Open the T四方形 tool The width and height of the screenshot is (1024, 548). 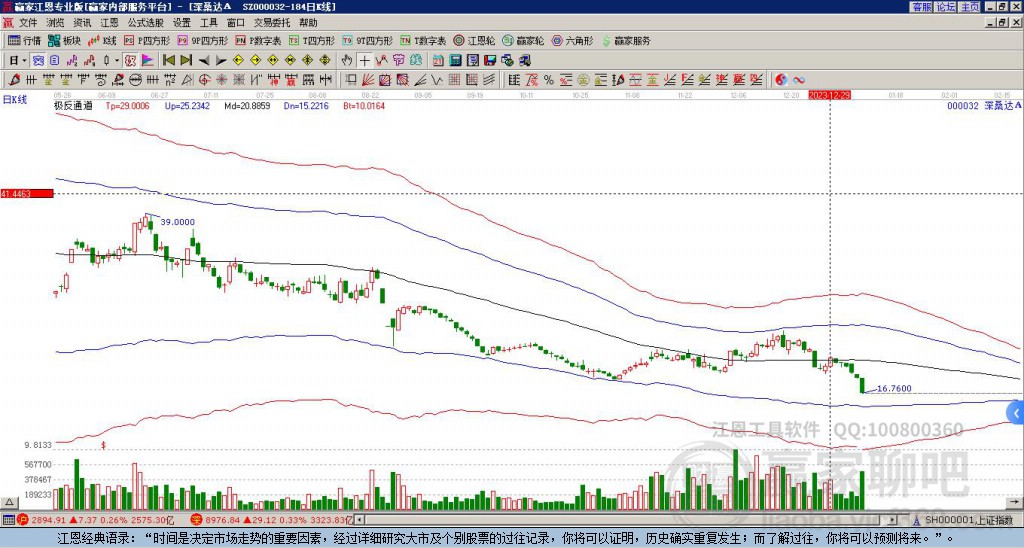click(312, 40)
